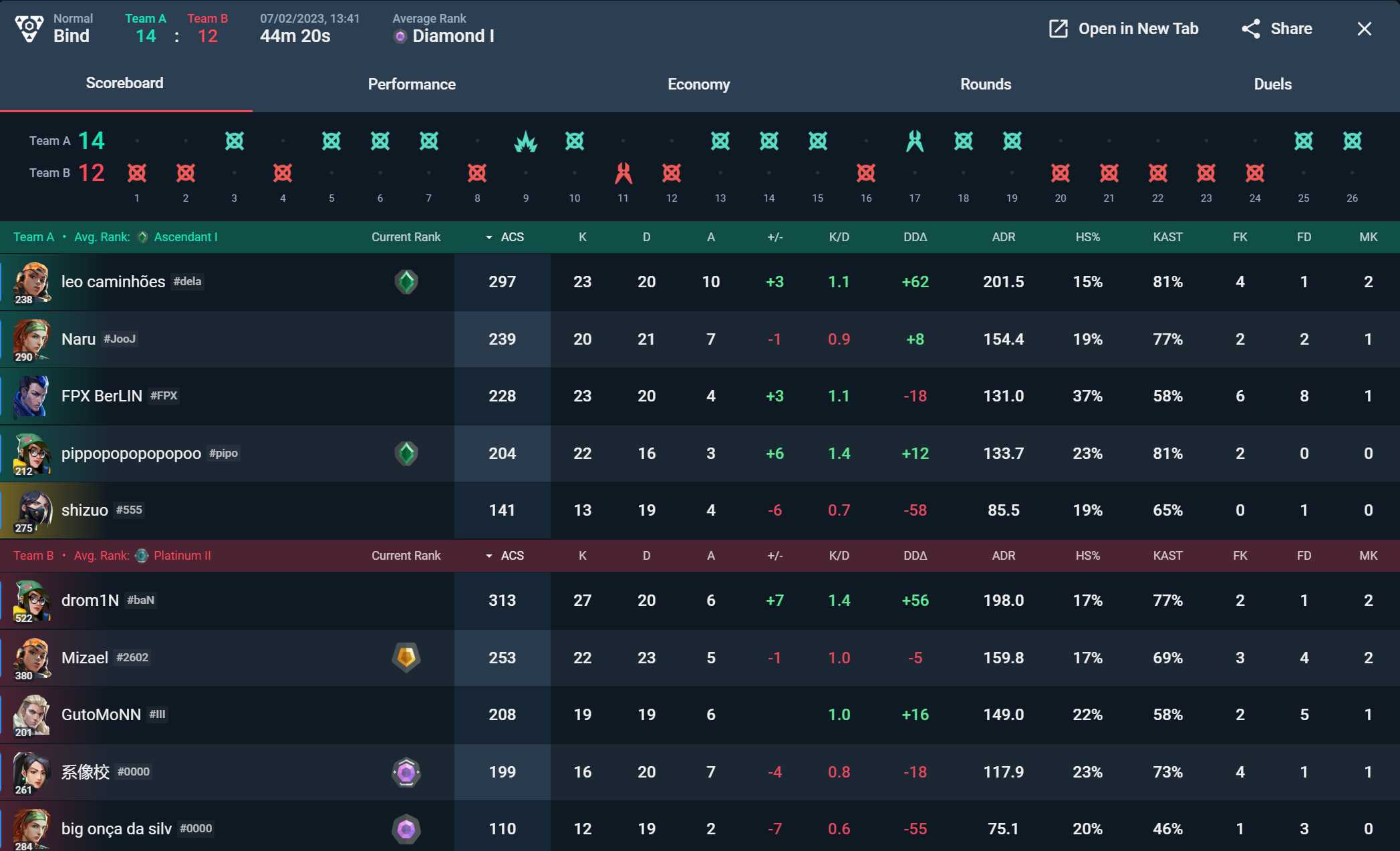Open shizuo player profile
This screenshot has width=1400, height=851.
(84, 510)
